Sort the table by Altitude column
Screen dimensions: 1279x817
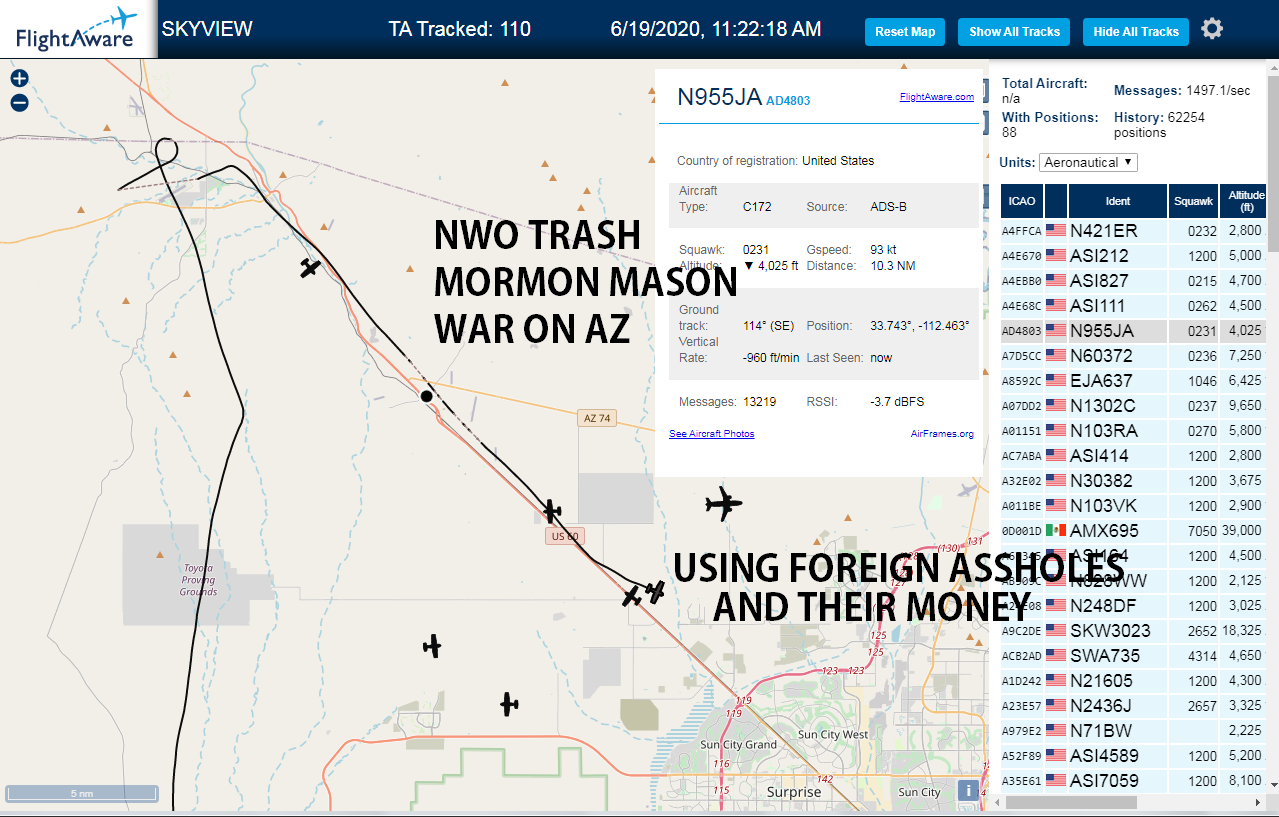(1244, 201)
